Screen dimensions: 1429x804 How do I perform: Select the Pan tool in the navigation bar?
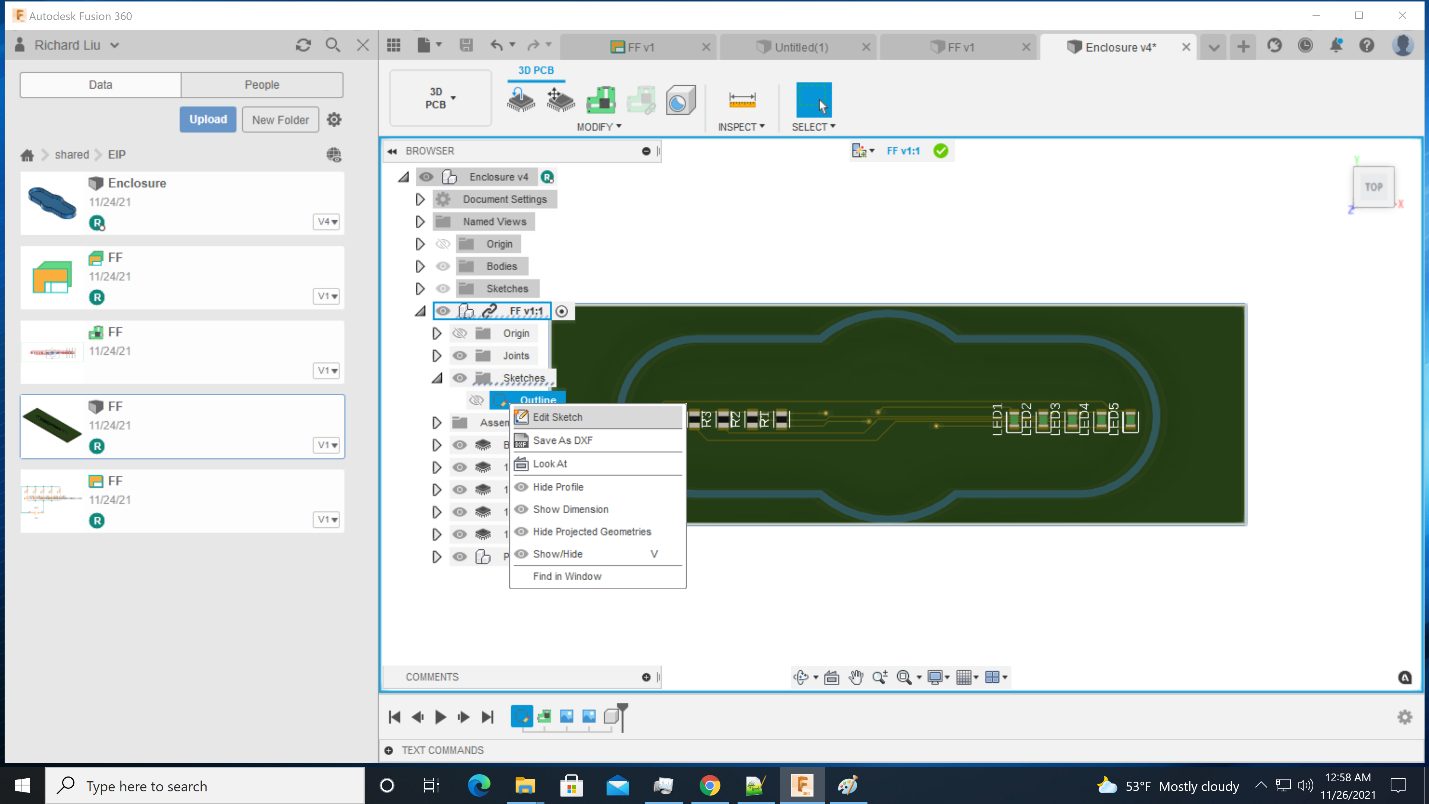[856, 677]
